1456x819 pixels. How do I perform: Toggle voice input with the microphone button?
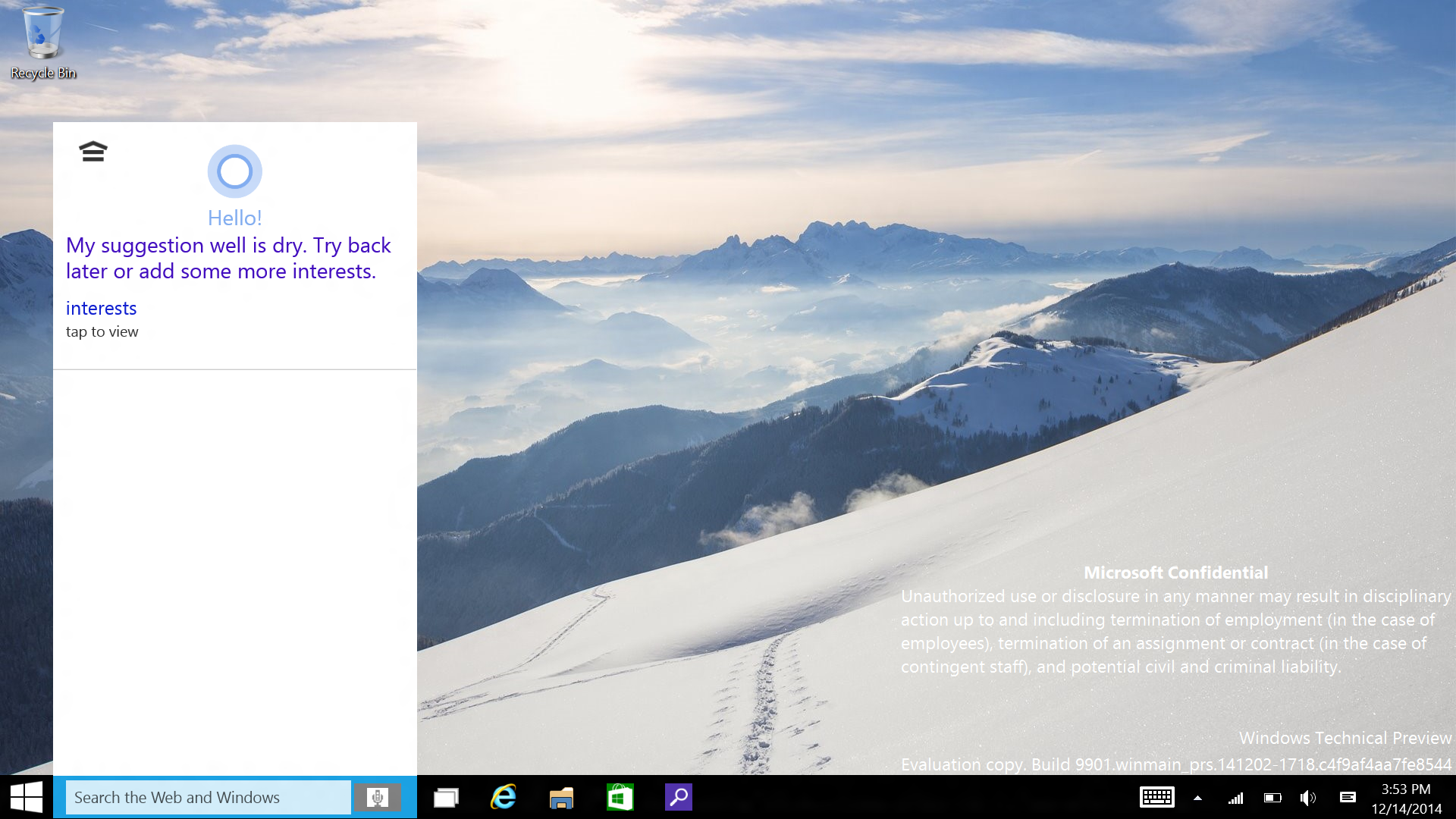[378, 797]
